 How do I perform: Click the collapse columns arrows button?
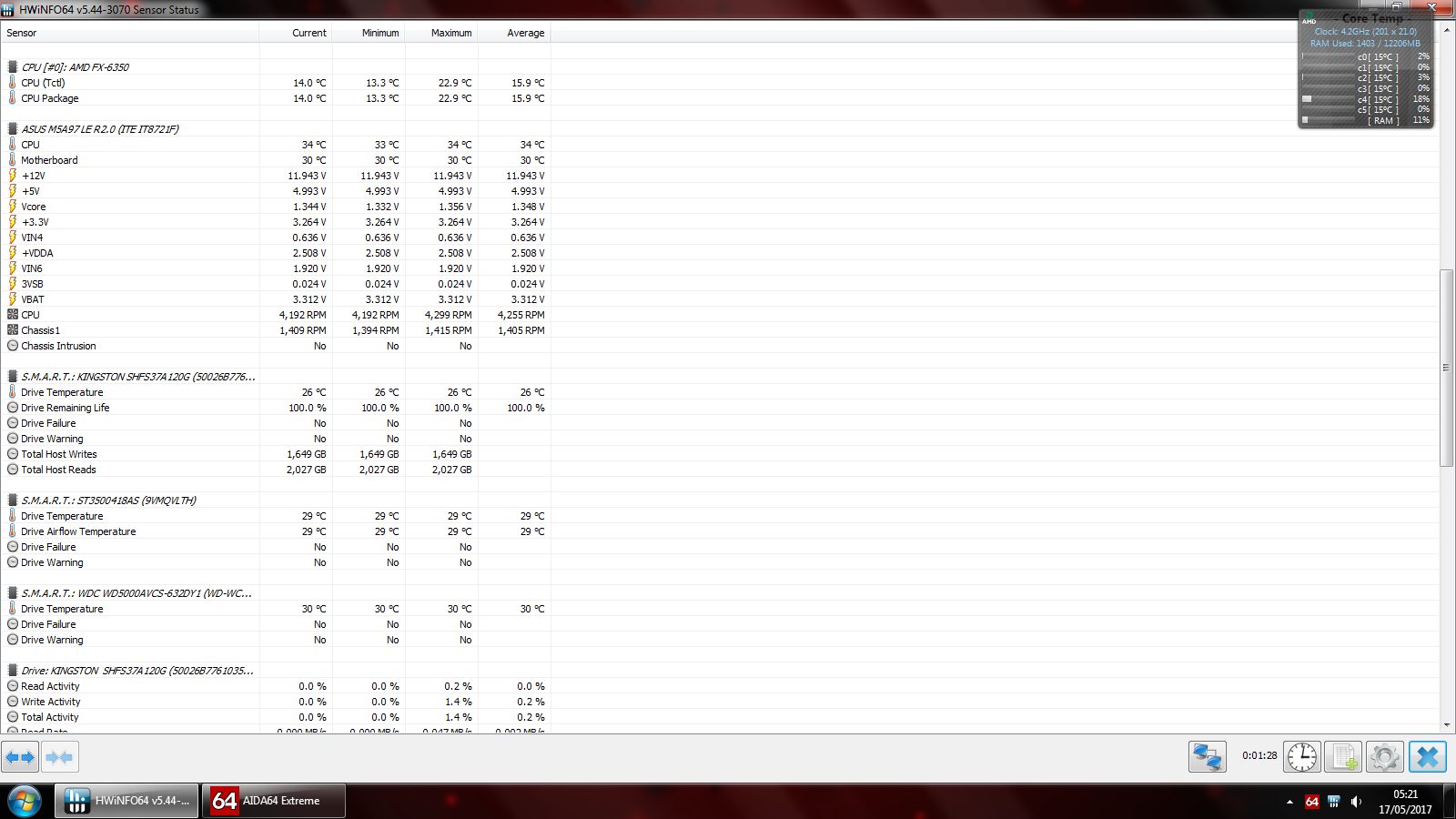click(59, 757)
